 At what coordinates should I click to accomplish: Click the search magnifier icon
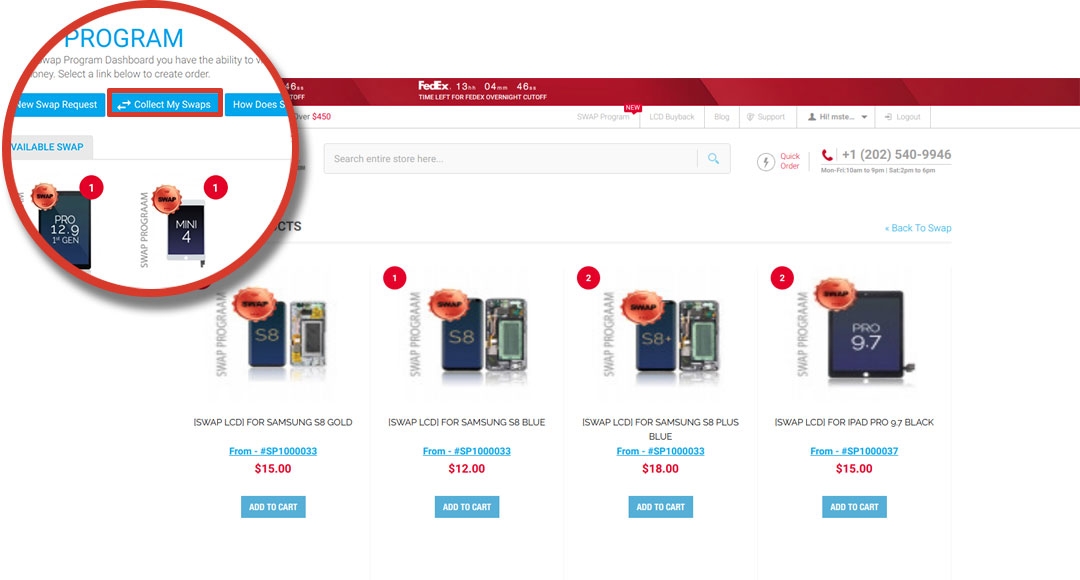(714, 158)
